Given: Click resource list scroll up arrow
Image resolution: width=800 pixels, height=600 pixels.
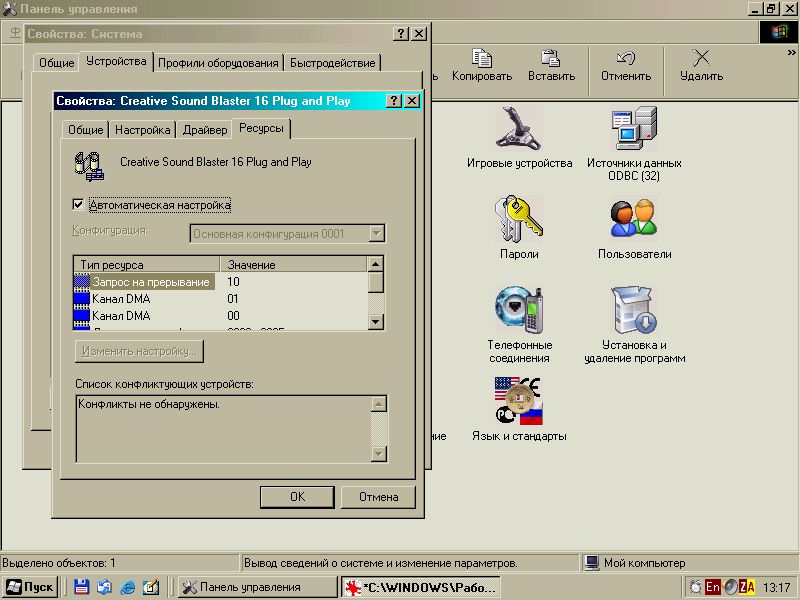Looking at the screenshot, I should 376,264.
